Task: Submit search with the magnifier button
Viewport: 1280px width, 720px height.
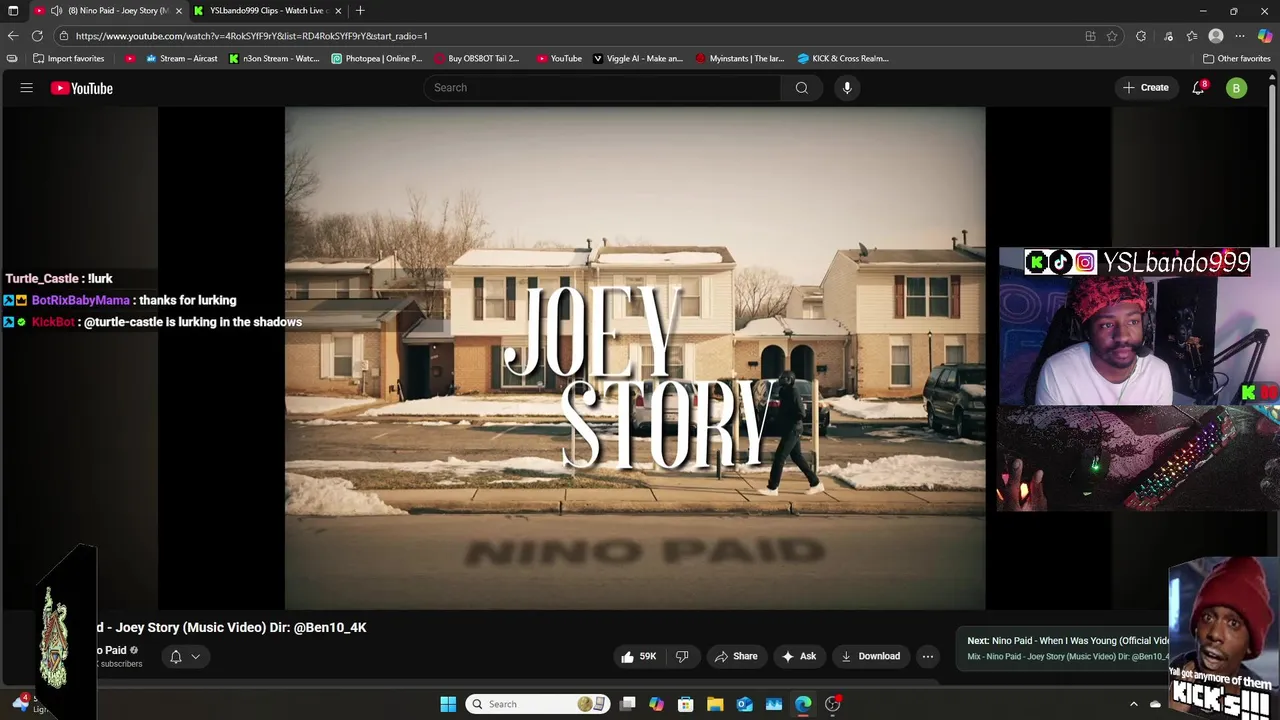Action: tap(801, 88)
